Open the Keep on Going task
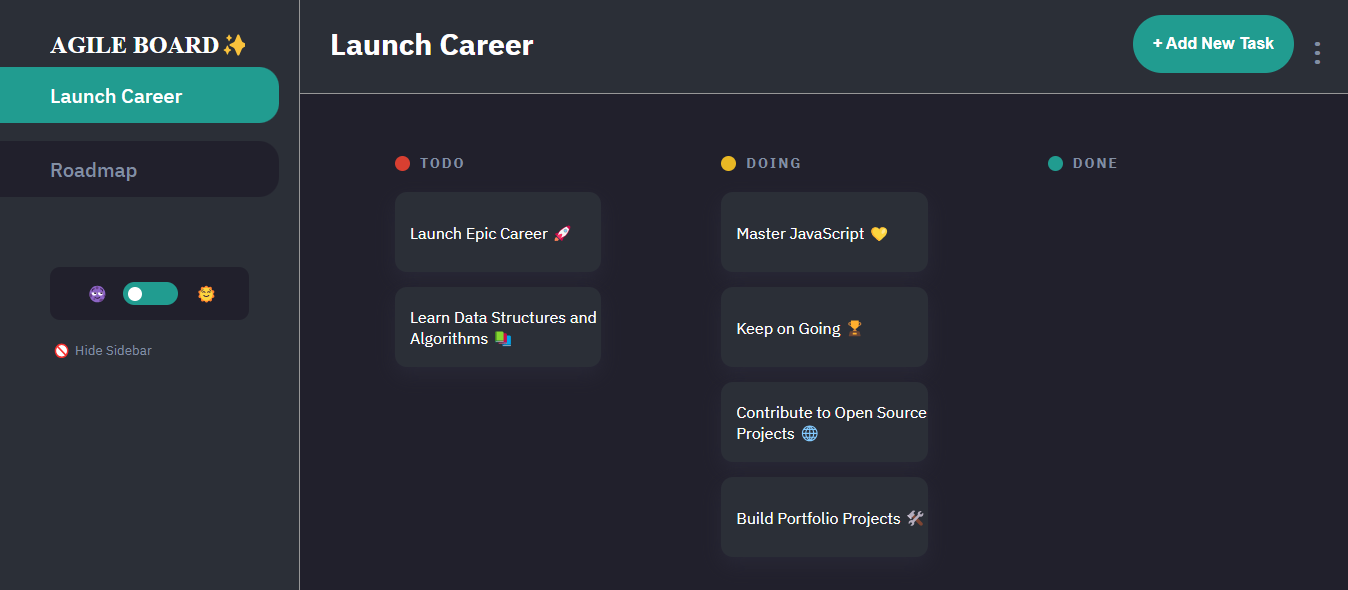This screenshot has height=590, width=1348. (x=824, y=328)
